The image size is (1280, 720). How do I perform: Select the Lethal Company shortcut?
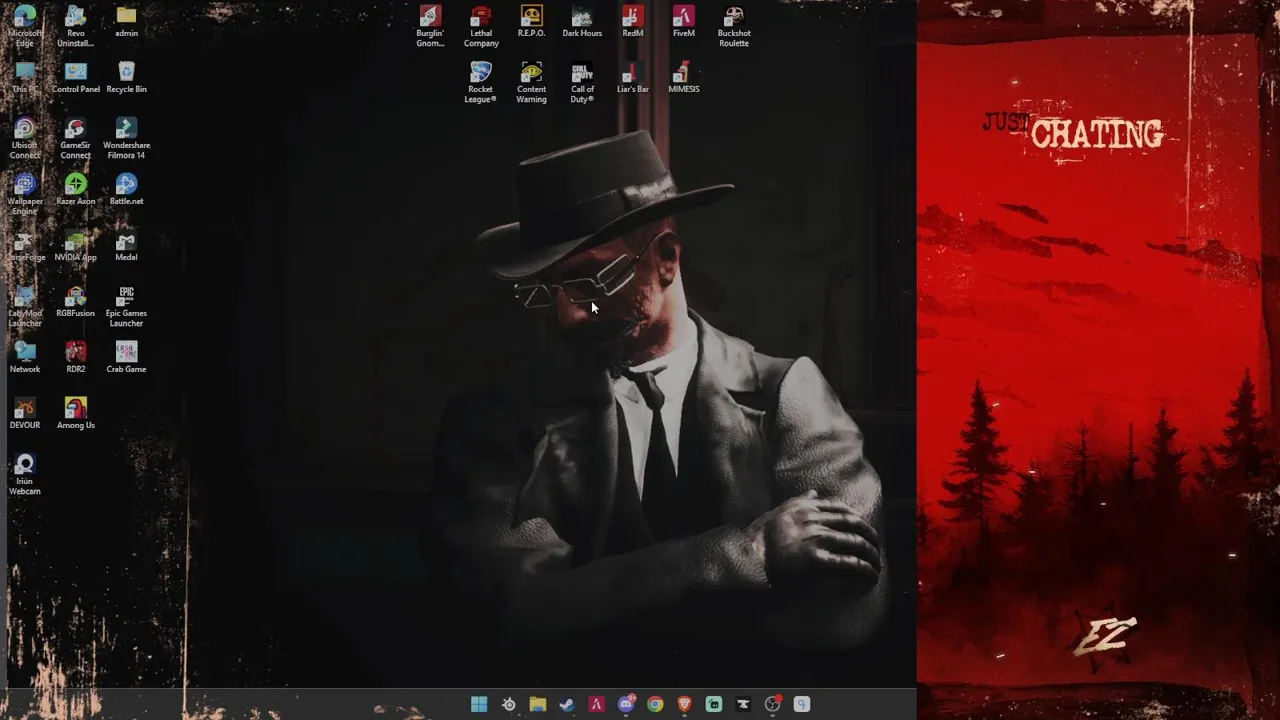pyautogui.click(x=481, y=26)
